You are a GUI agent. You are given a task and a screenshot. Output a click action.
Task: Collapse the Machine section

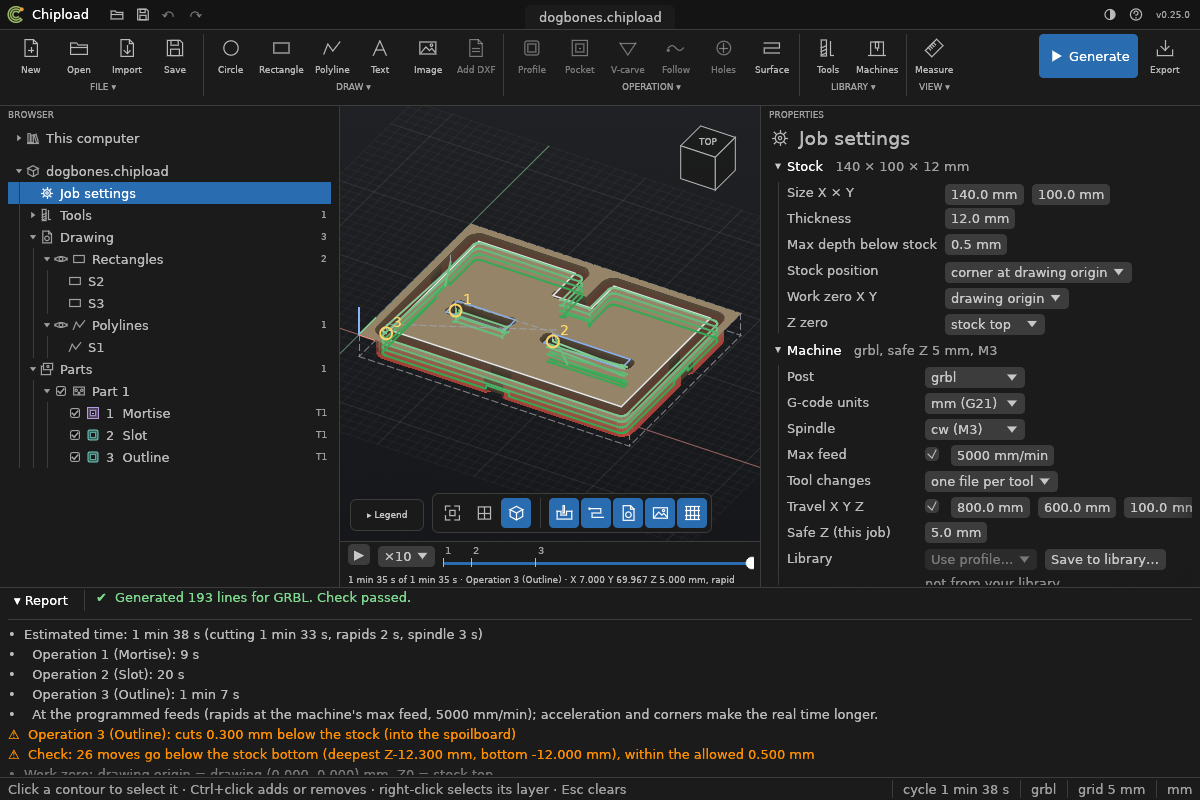[778, 350]
